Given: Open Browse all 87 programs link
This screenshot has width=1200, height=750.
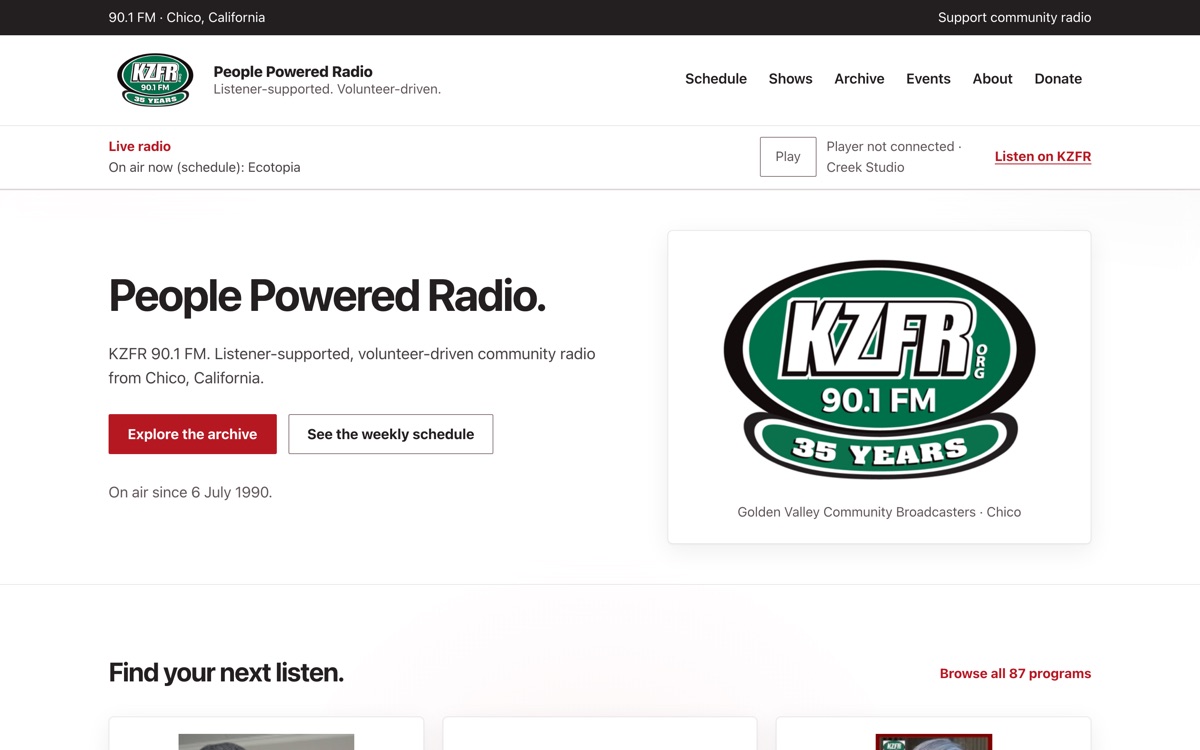Looking at the screenshot, I should pyautogui.click(x=1015, y=674).
